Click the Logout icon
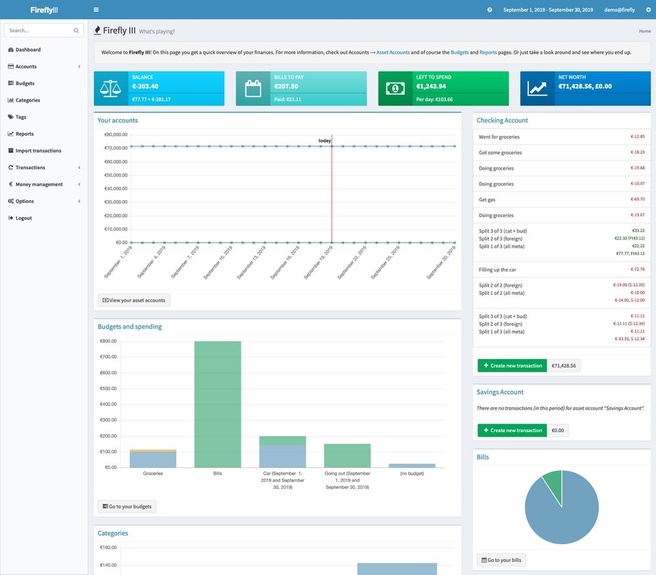The height and width of the screenshot is (575, 656). [10, 218]
